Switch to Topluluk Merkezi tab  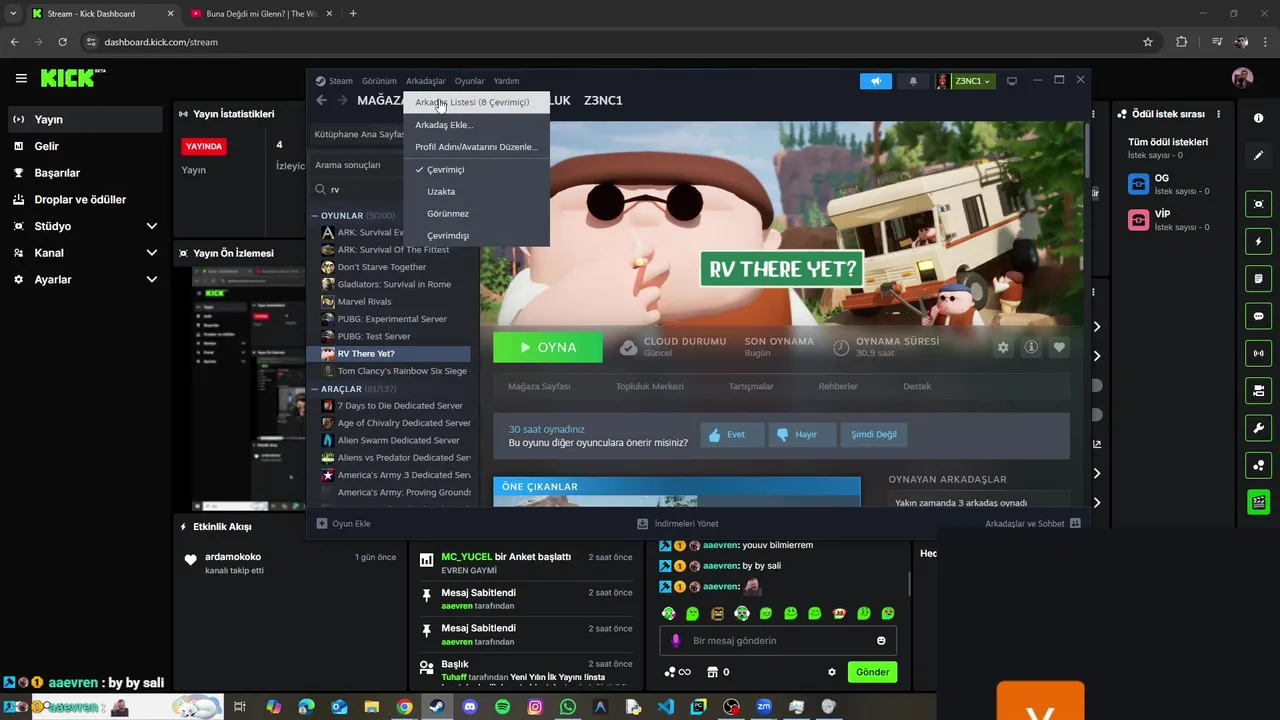(650, 386)
